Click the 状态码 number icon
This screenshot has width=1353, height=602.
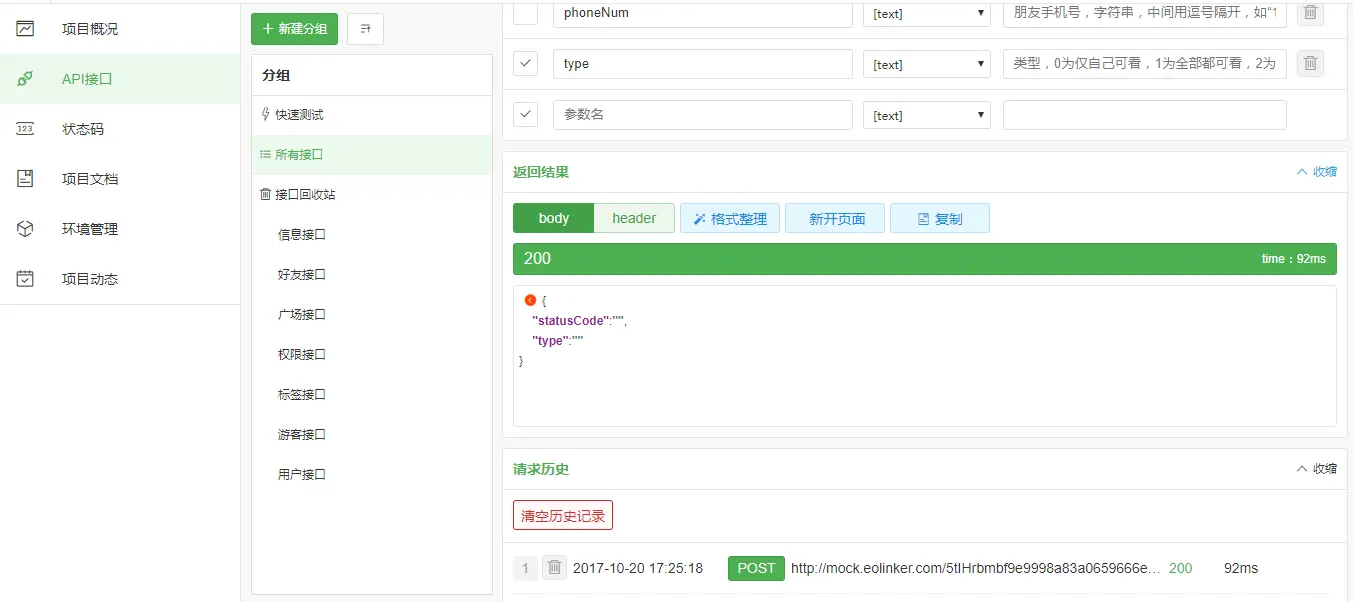click(x=25, y=128)
